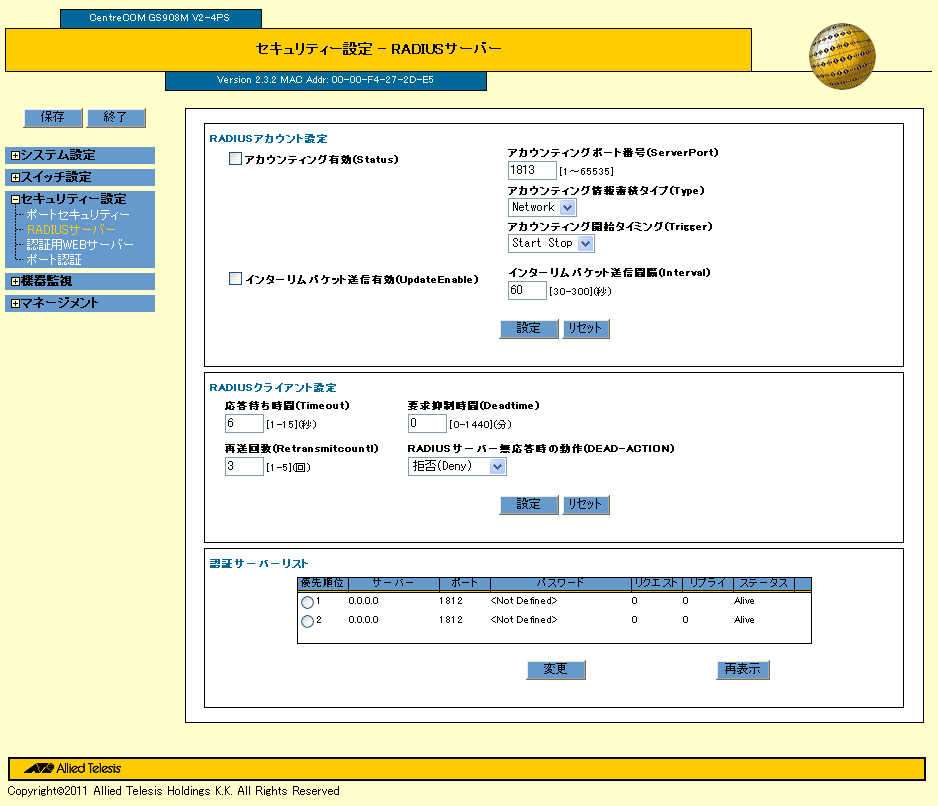Viewport: 938px width, 806px height.
Task: Click リセット in RADIUSクライアント設定 section
Action: pyautogui.click(x=586, y=504)
